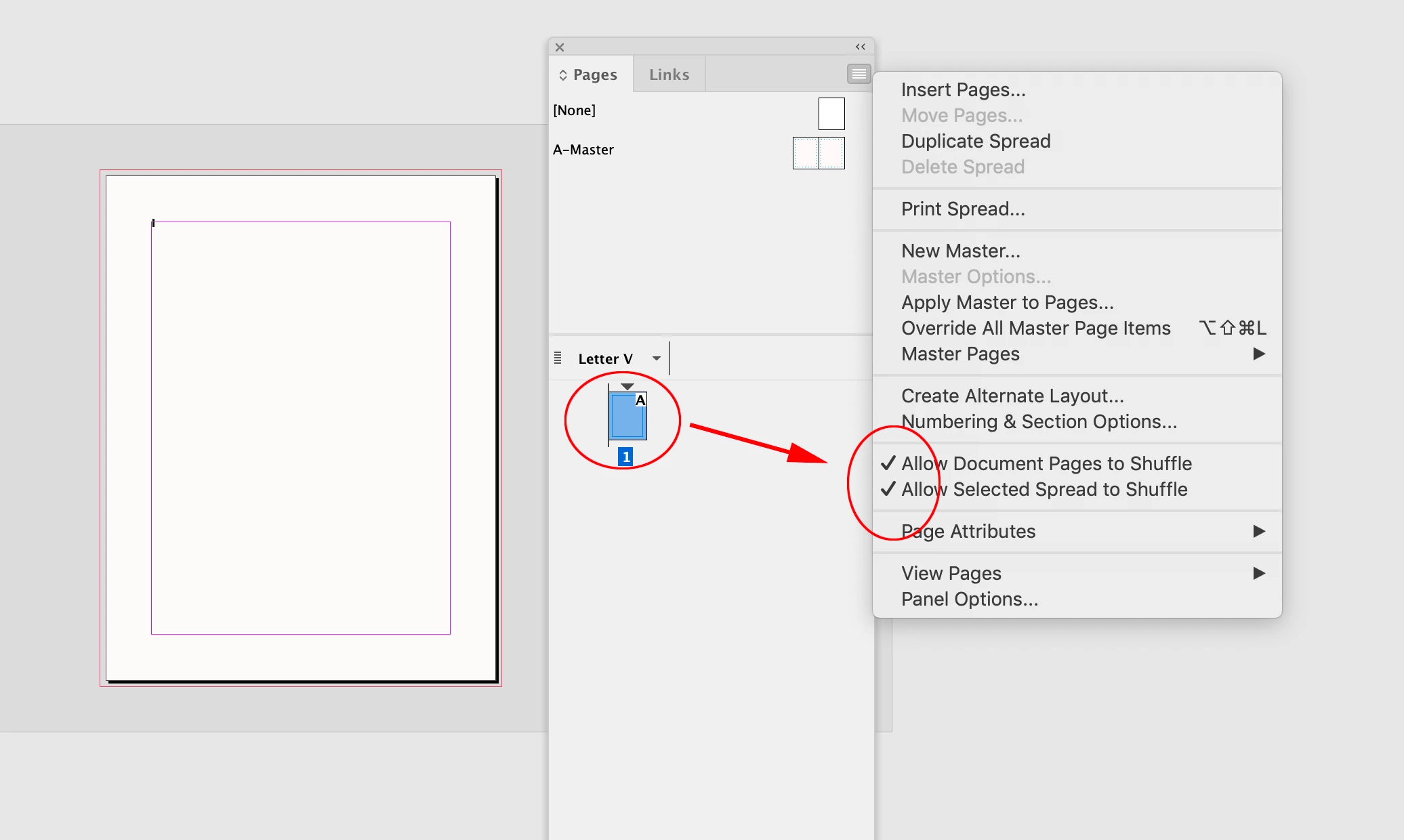Select the A-Master spread thumbnail
The height and width of the screenshot is (840, 1404).
pos(819,152)
